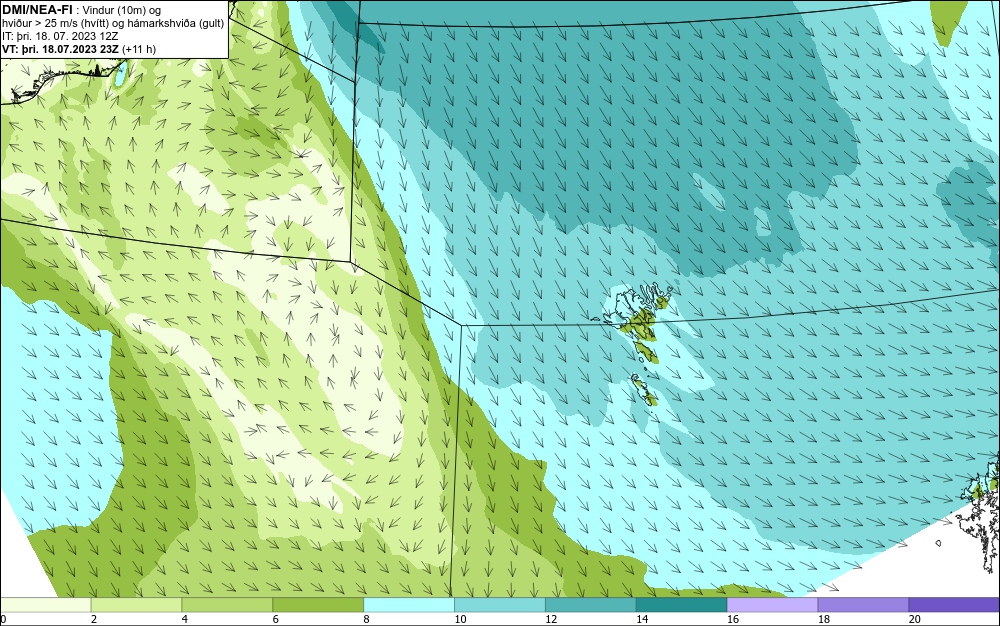Click the 14-16 m/s dark teal swatch
Screen dimensions: 1000x626
point(682,605)
